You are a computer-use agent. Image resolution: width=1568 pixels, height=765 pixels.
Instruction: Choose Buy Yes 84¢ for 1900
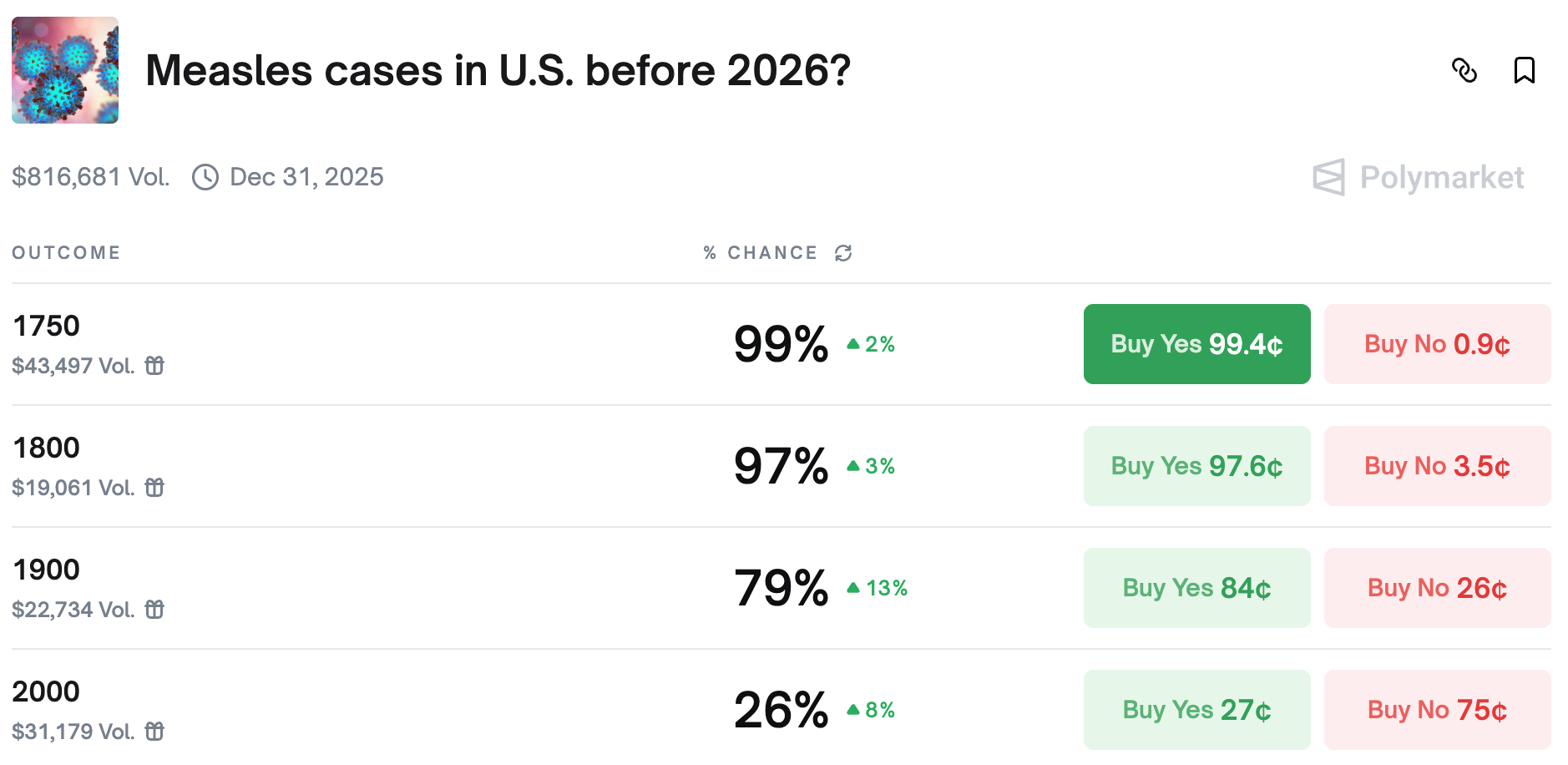pyautogui.click(x=1196, y=588)
